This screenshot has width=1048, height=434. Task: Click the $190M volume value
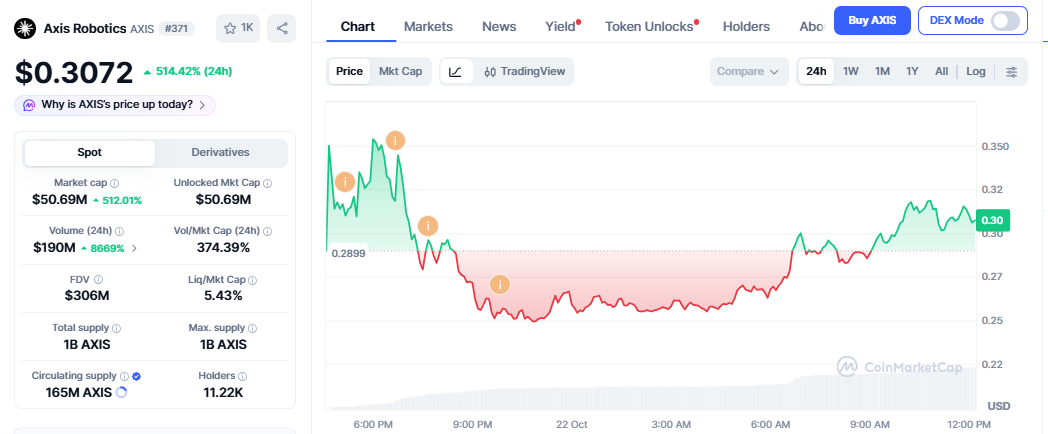54,248
